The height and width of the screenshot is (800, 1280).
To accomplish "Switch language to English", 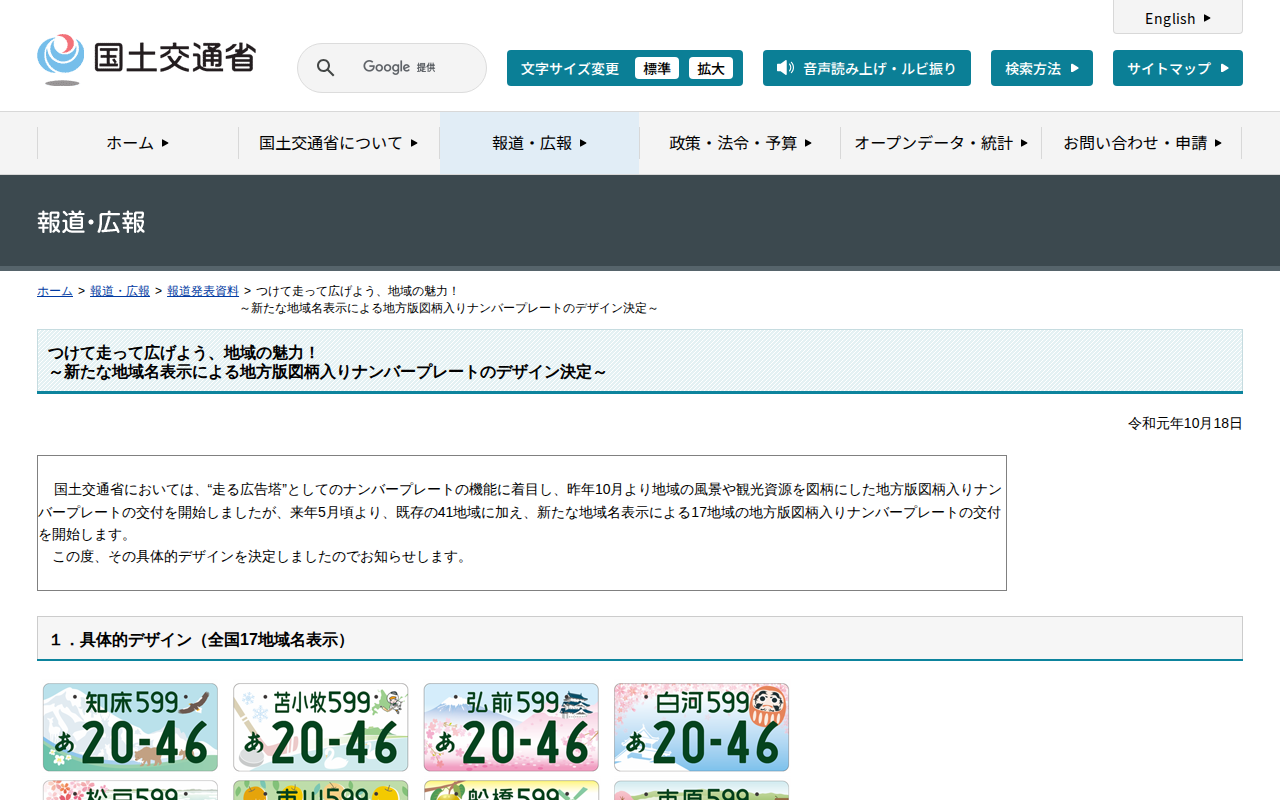I will pos(1177,18).
